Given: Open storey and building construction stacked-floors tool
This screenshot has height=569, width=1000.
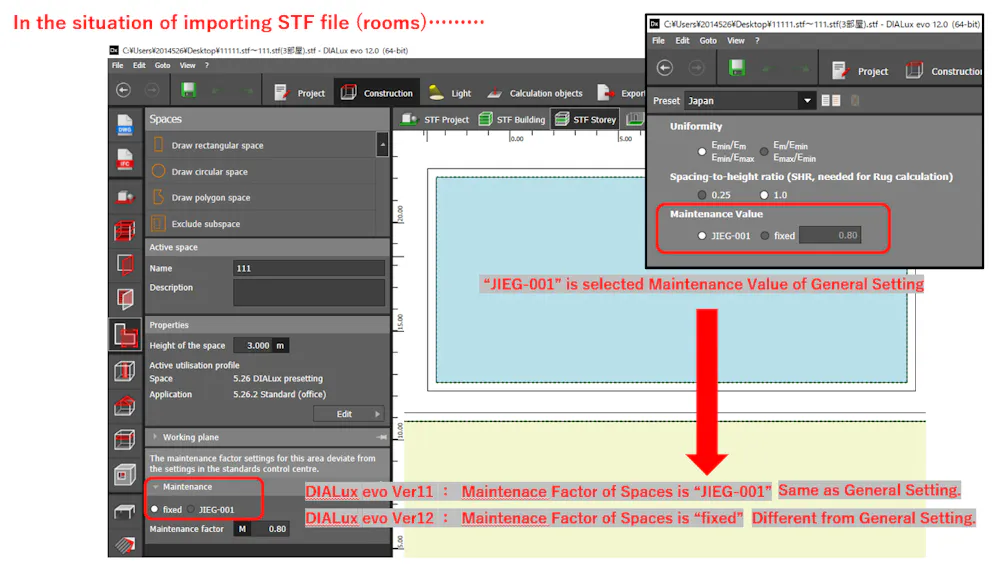Looking at the screenshot, I should coord(124,230).
